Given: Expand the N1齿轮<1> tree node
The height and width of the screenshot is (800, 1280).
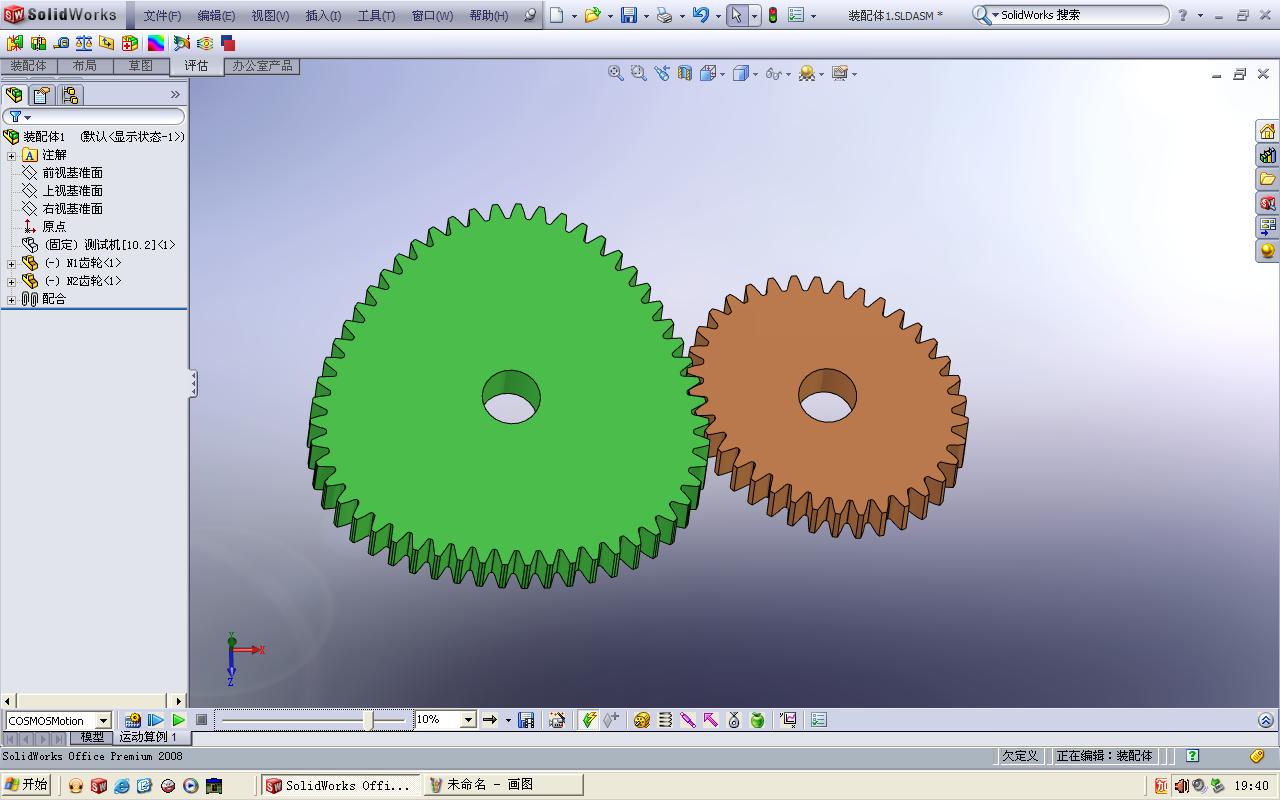Looking at the screenshot, I should click(11, 263).
